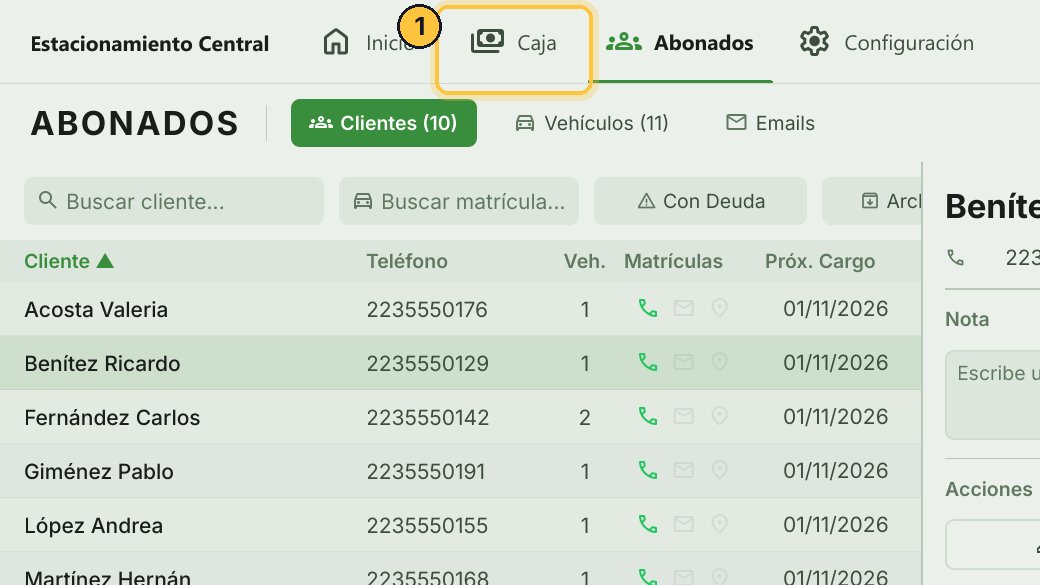Screen dimensions: 1040x585
Task: Click the Nota text area
Action: point(993,395)
